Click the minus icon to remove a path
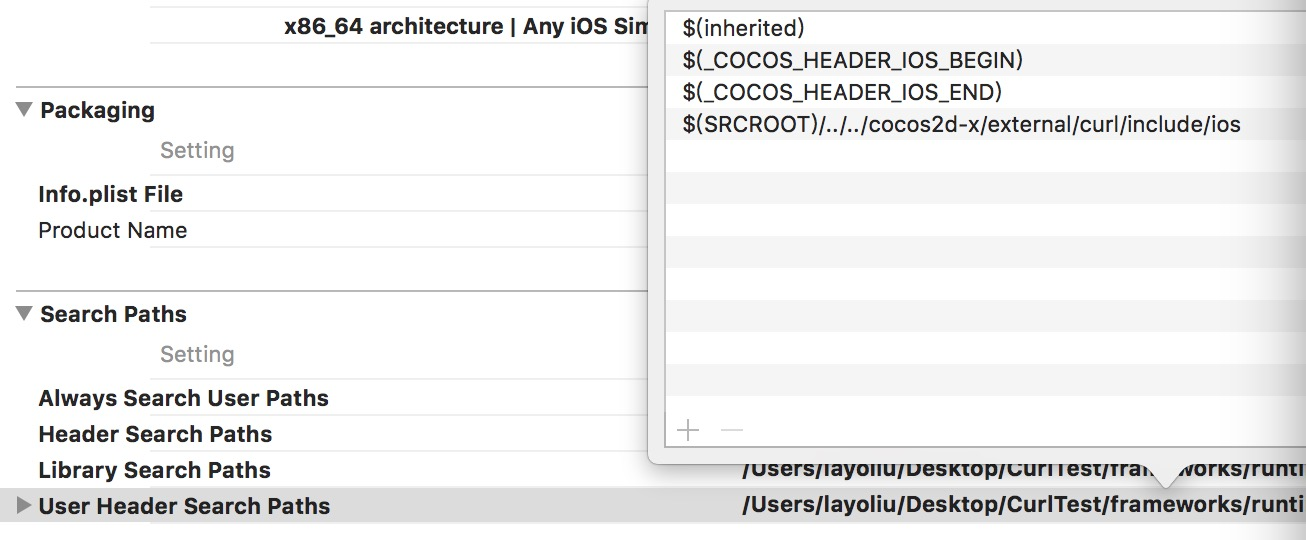Viewport: 1306px width, 540px height. coord(732,431)
